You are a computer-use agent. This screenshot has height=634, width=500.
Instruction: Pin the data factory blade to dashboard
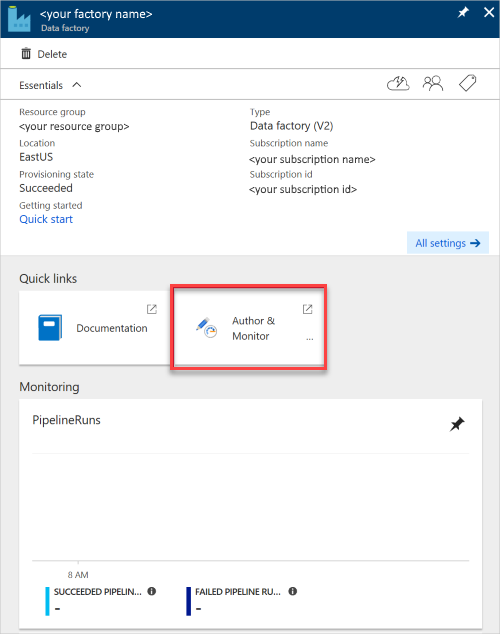pos(463,13)
